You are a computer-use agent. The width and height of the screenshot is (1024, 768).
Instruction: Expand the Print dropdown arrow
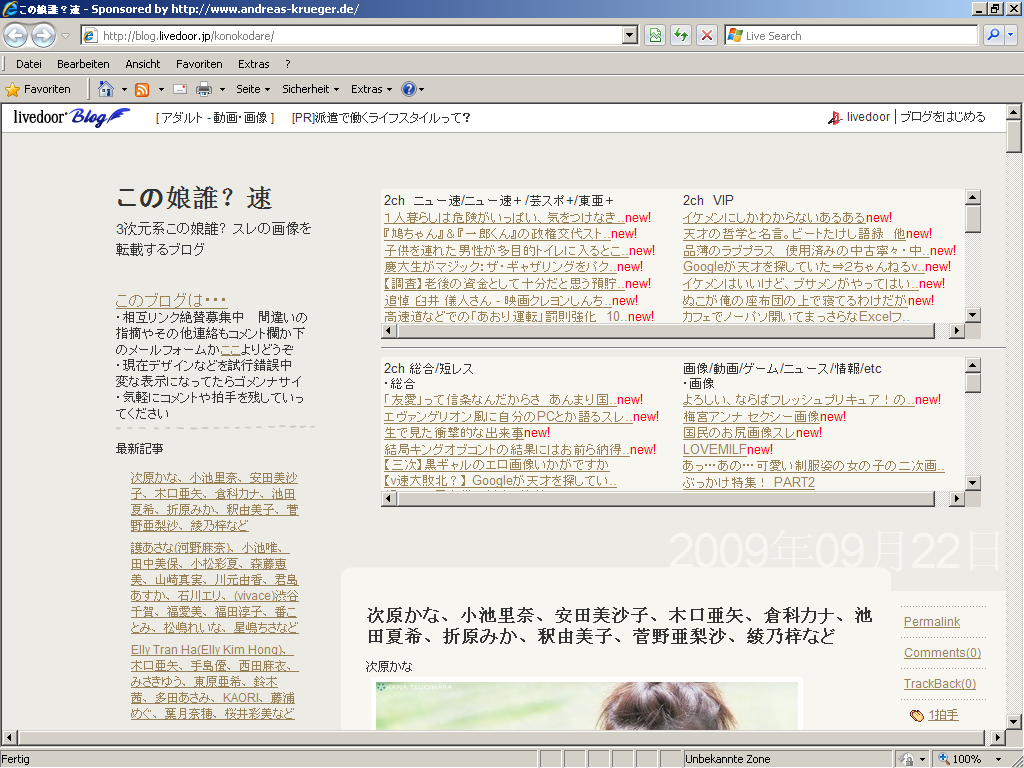click(222, 89)
